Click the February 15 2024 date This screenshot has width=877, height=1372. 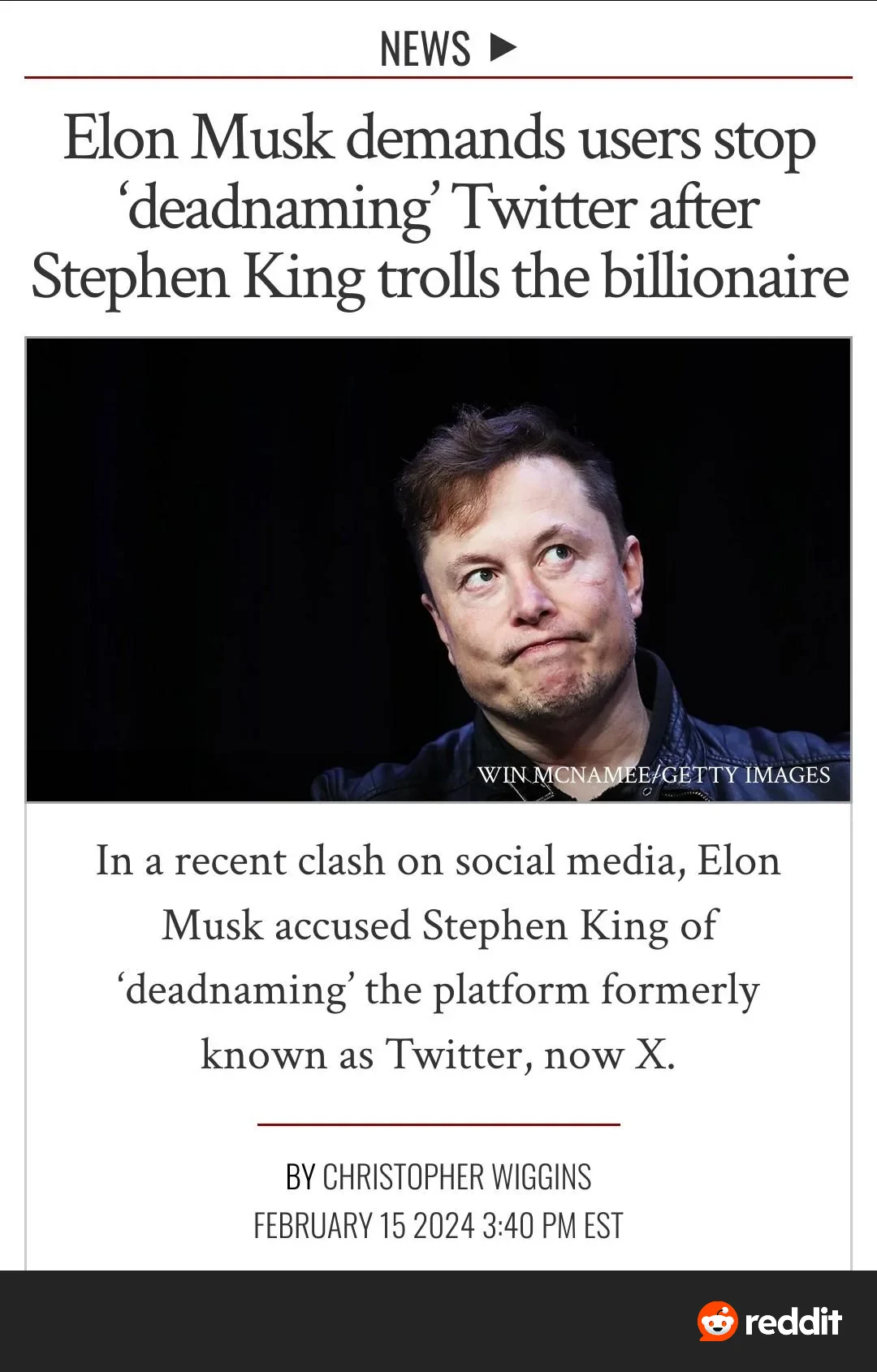point(363,1226)
